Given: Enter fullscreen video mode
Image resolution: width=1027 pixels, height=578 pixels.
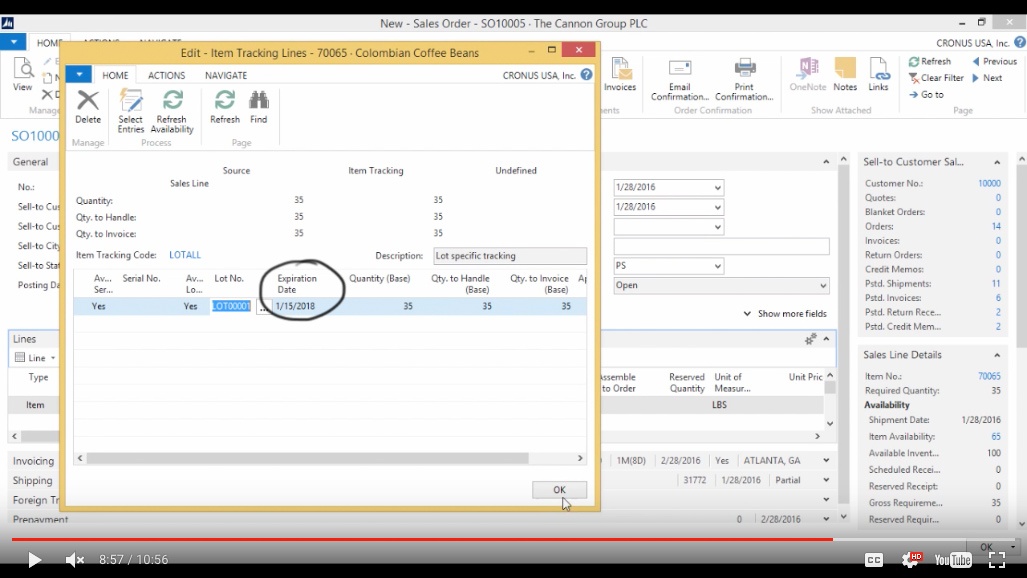Looking at the screenshot, I should pos(997,560).
